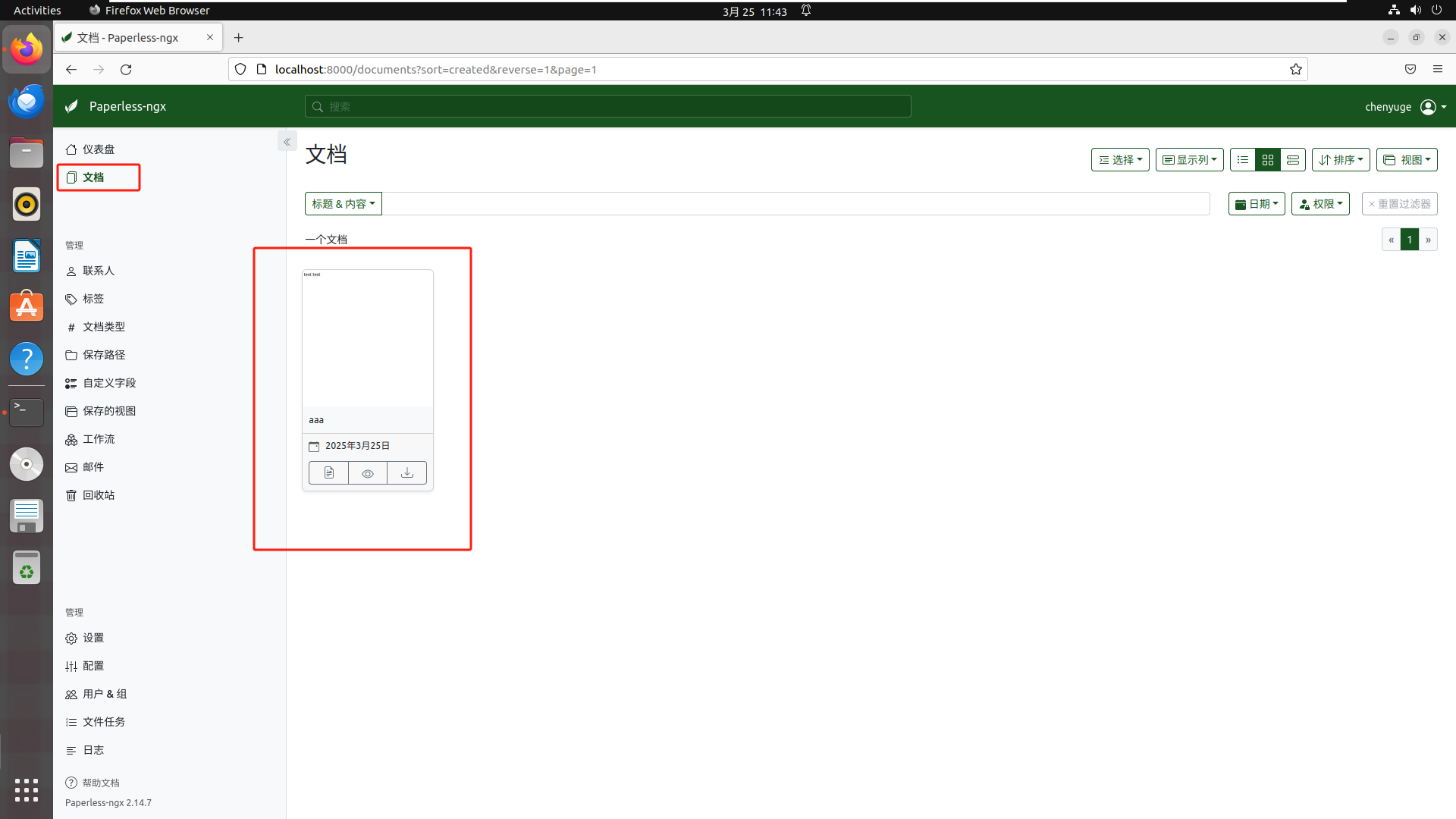The width and height of the screenshot is (1456, 819).
Task: Open 仪表盘 dashboard in sidebar
Action: point(98,149)
